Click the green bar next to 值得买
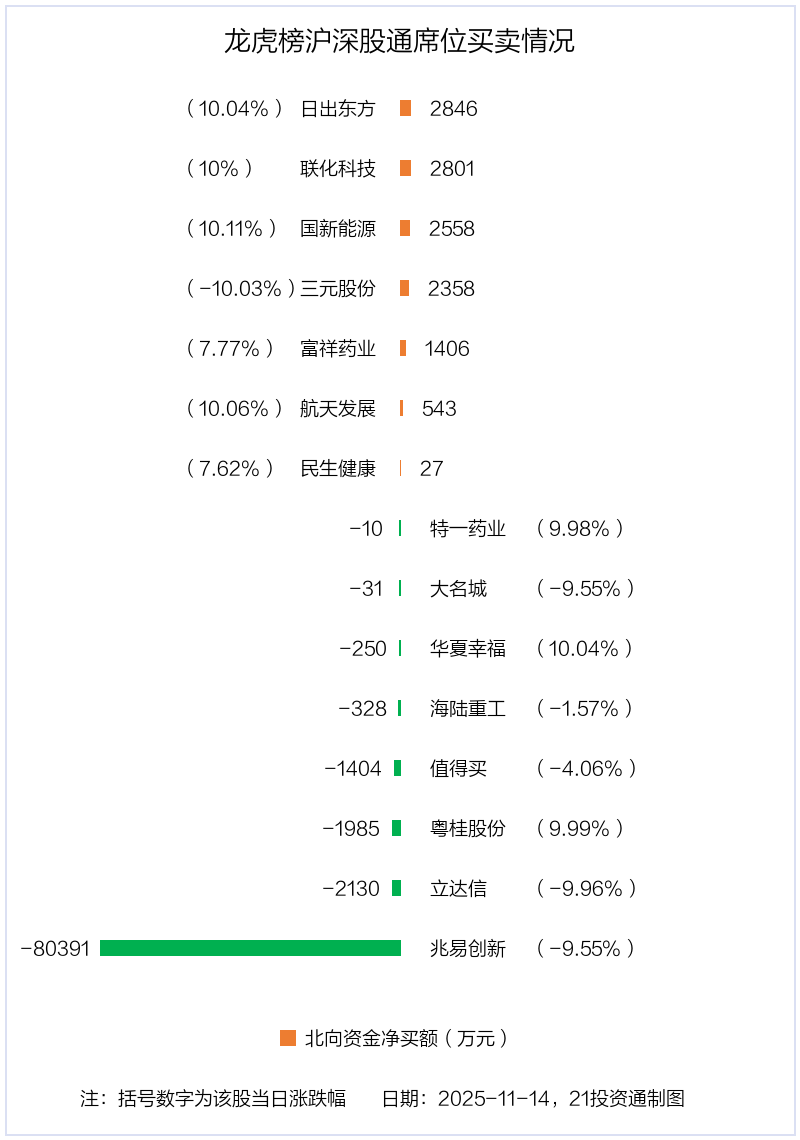800x1140 pixels. [x=397, y=768]
